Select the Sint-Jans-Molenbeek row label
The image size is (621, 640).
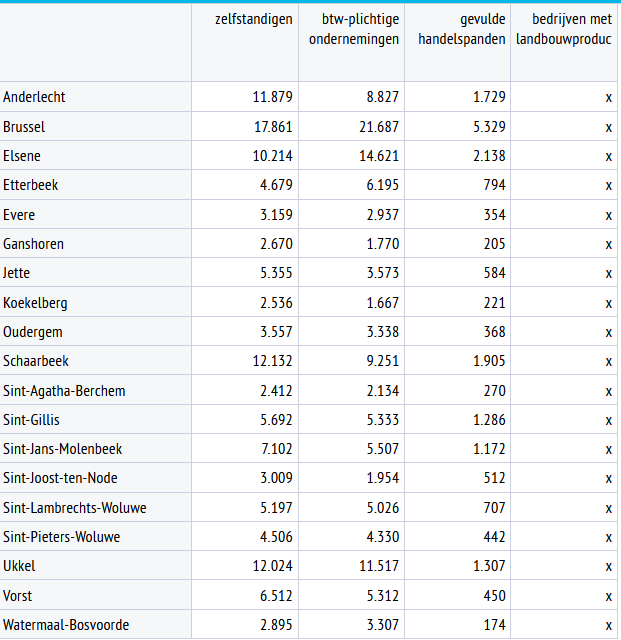63,449
